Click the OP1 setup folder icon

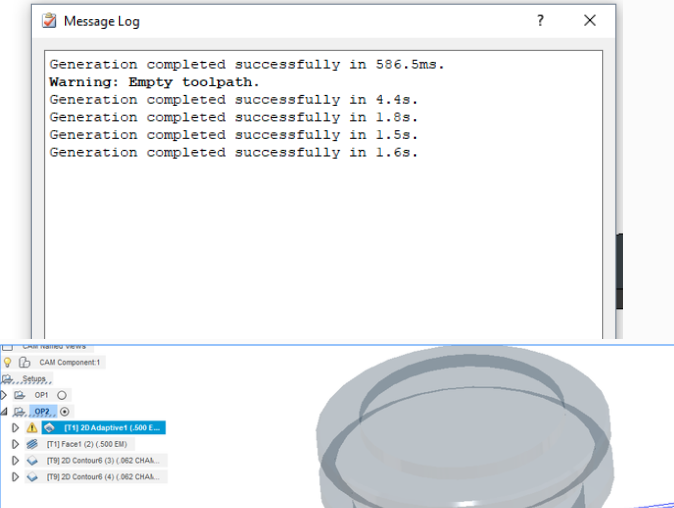[19, 395]
